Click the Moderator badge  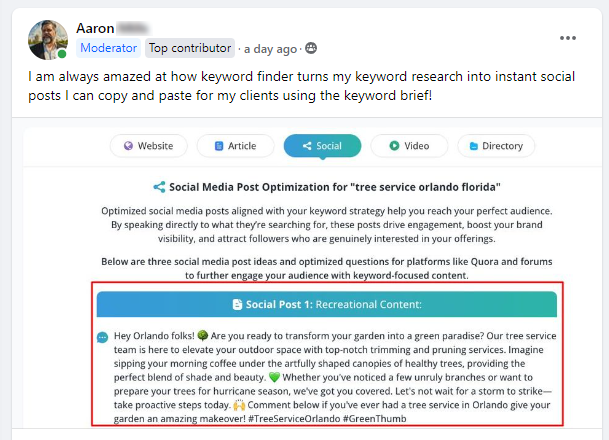109,48
